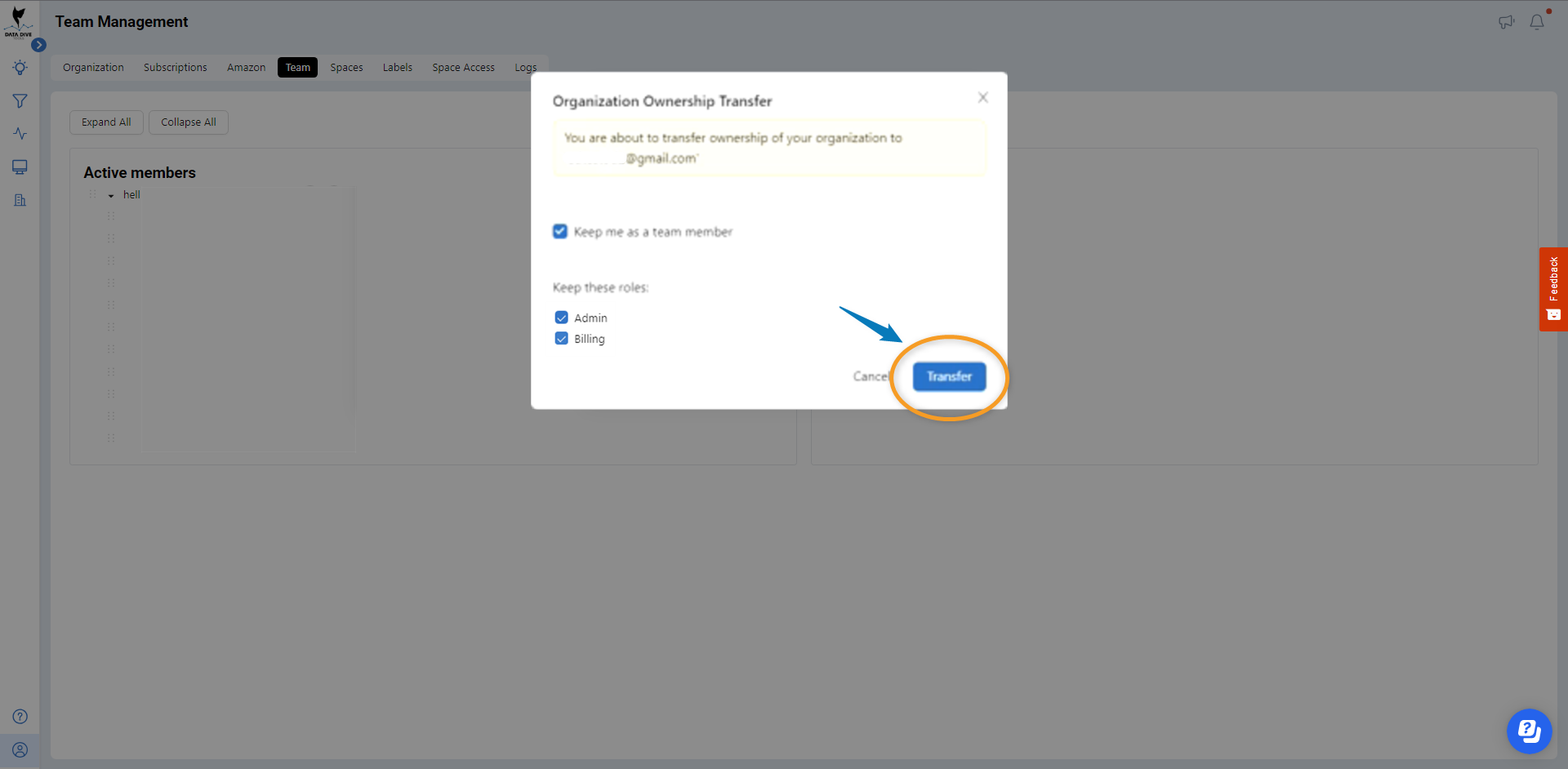Open the funnel filter sidebar icon
The height and width of the screenshot is (769, 1568).
click(20, 101)
